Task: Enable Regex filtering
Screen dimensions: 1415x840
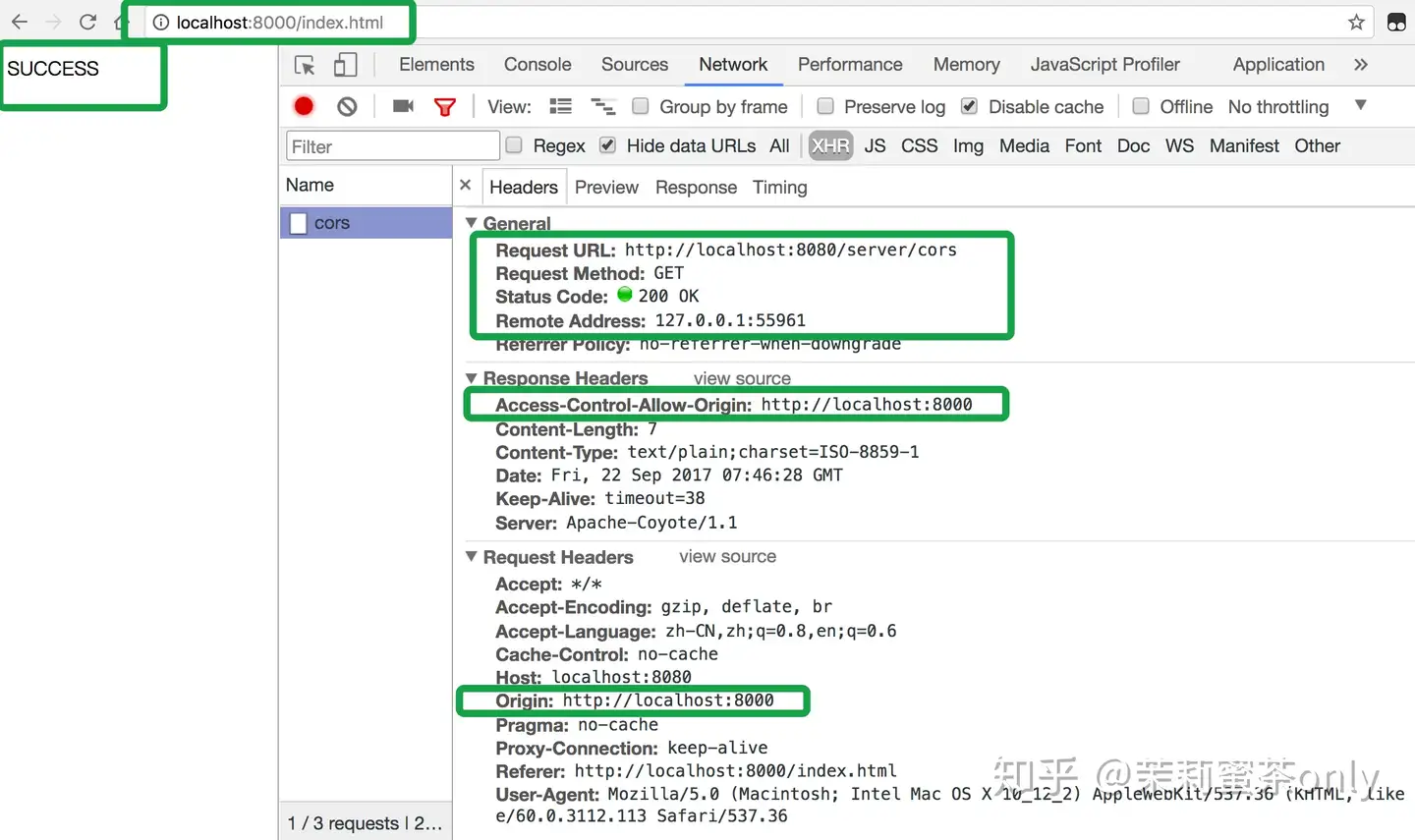Action: 514,145
